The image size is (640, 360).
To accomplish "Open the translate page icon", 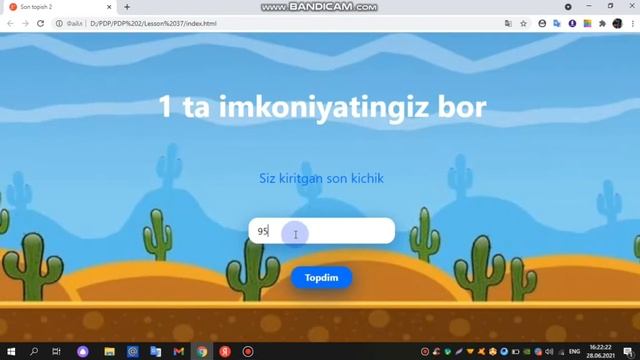I will click(508, 24).
